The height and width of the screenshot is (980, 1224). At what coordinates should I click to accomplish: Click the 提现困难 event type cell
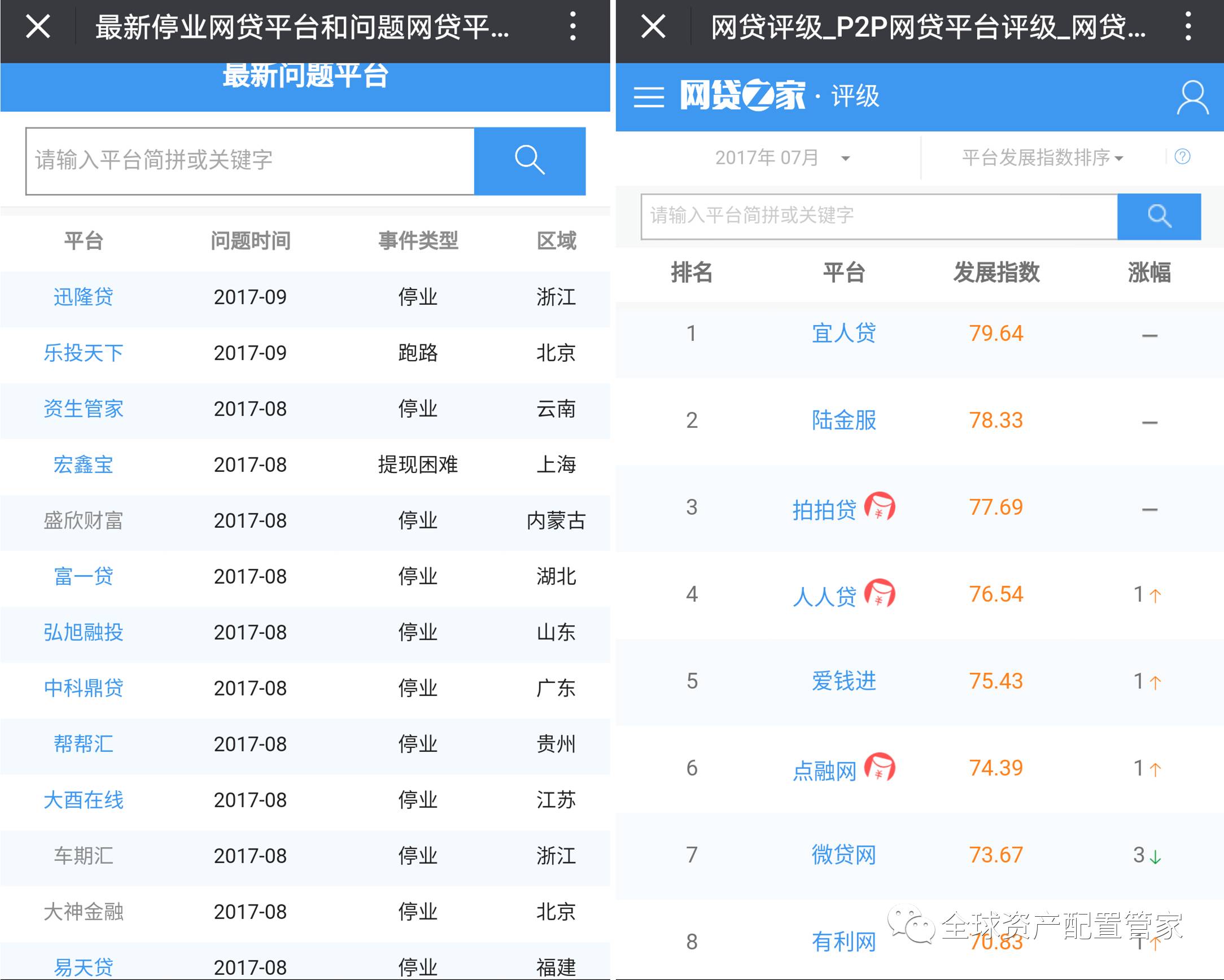coord(418,465)
